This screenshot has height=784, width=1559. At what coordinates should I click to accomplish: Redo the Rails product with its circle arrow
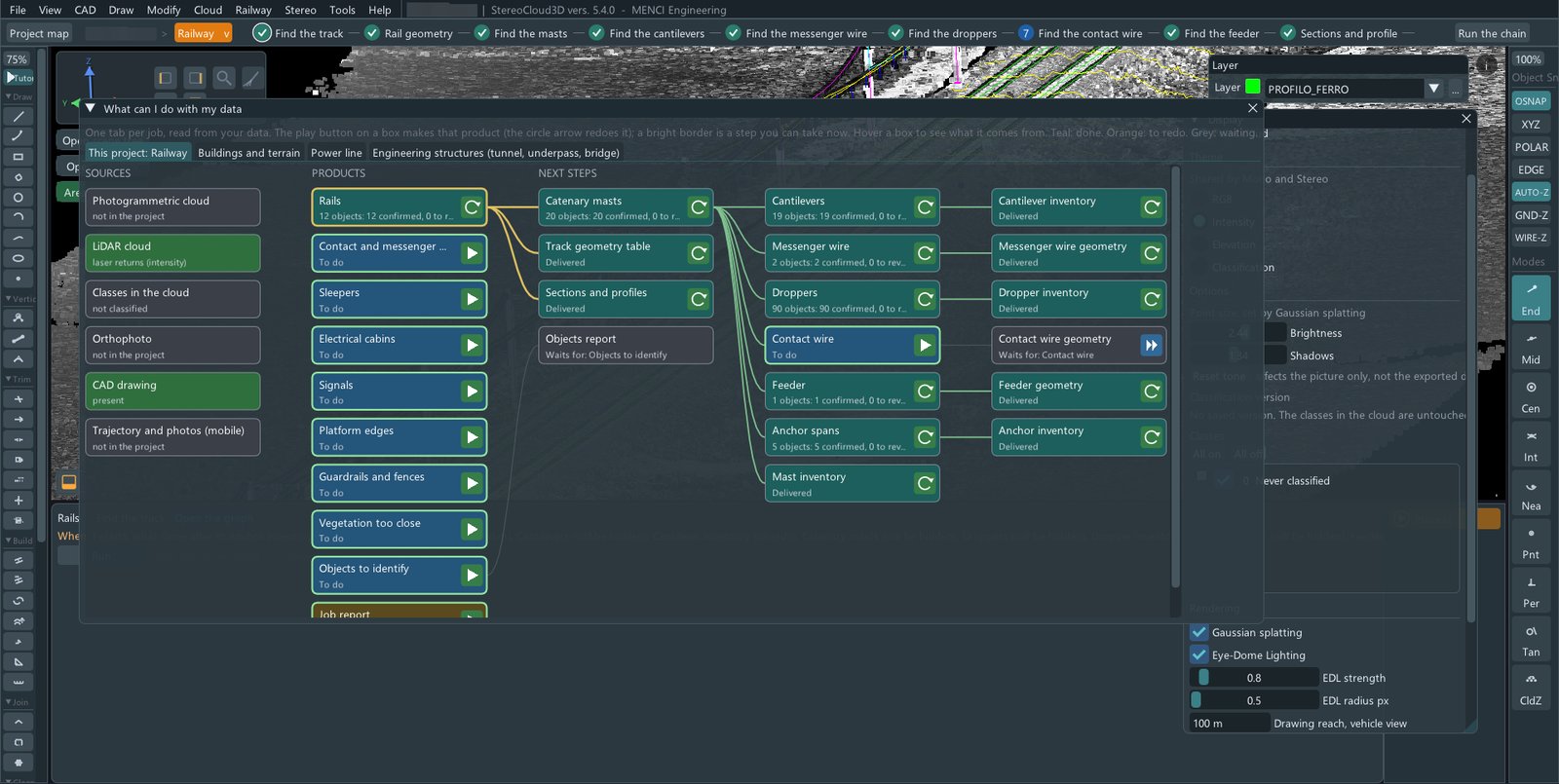click(472, 207)
